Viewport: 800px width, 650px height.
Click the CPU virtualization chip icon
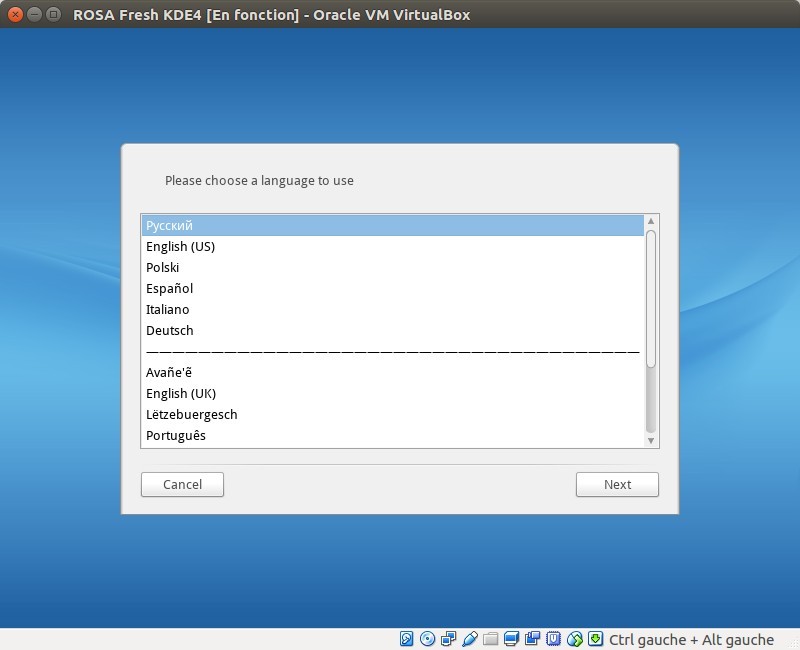pos(553,639)
